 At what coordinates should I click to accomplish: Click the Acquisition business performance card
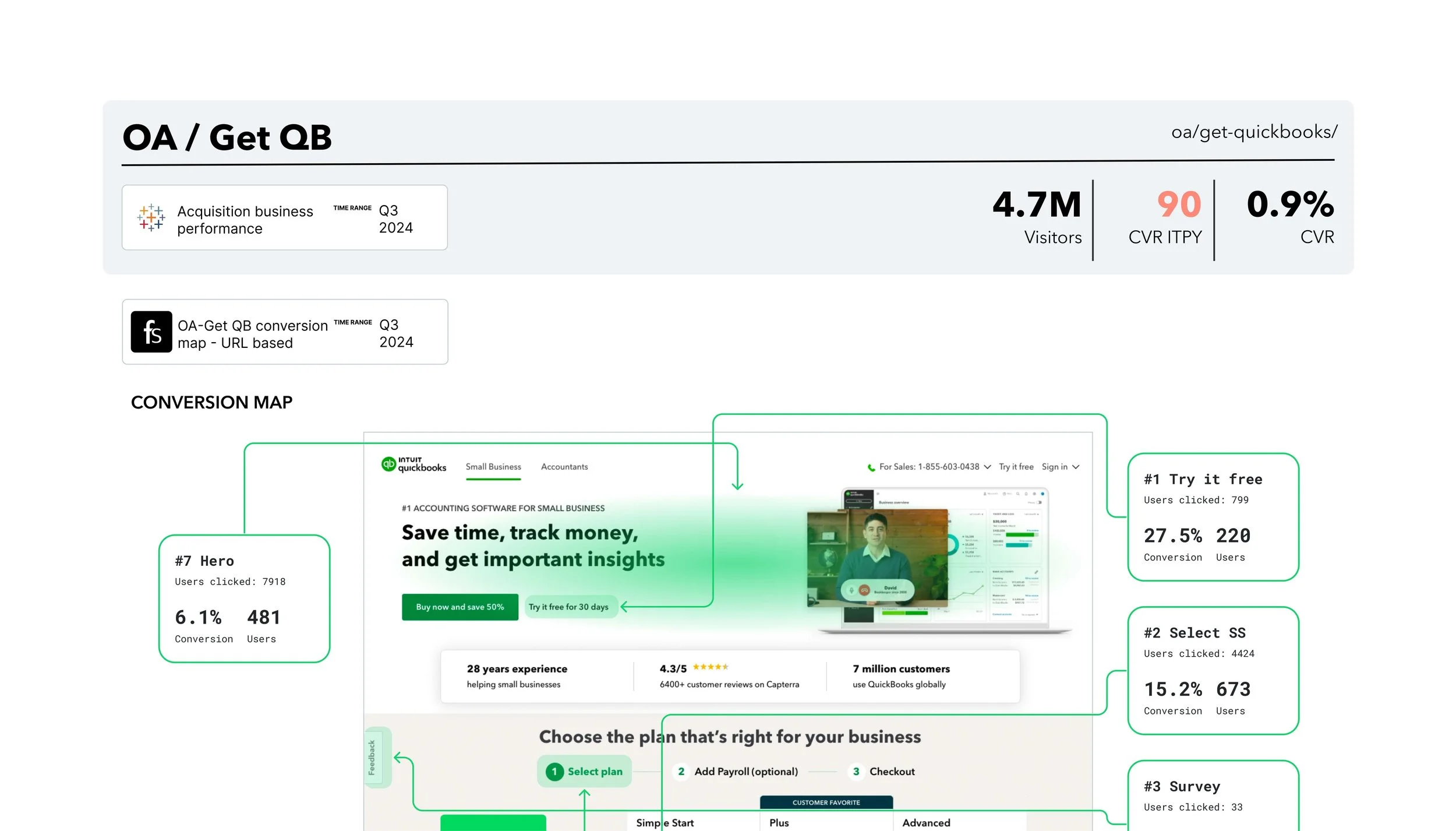coord(285,218)
